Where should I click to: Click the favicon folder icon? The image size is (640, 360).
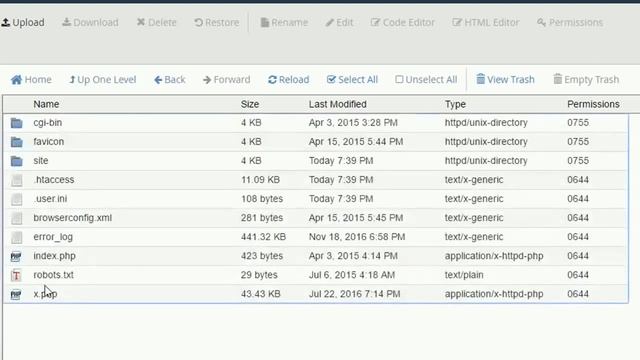pos(16,142)
